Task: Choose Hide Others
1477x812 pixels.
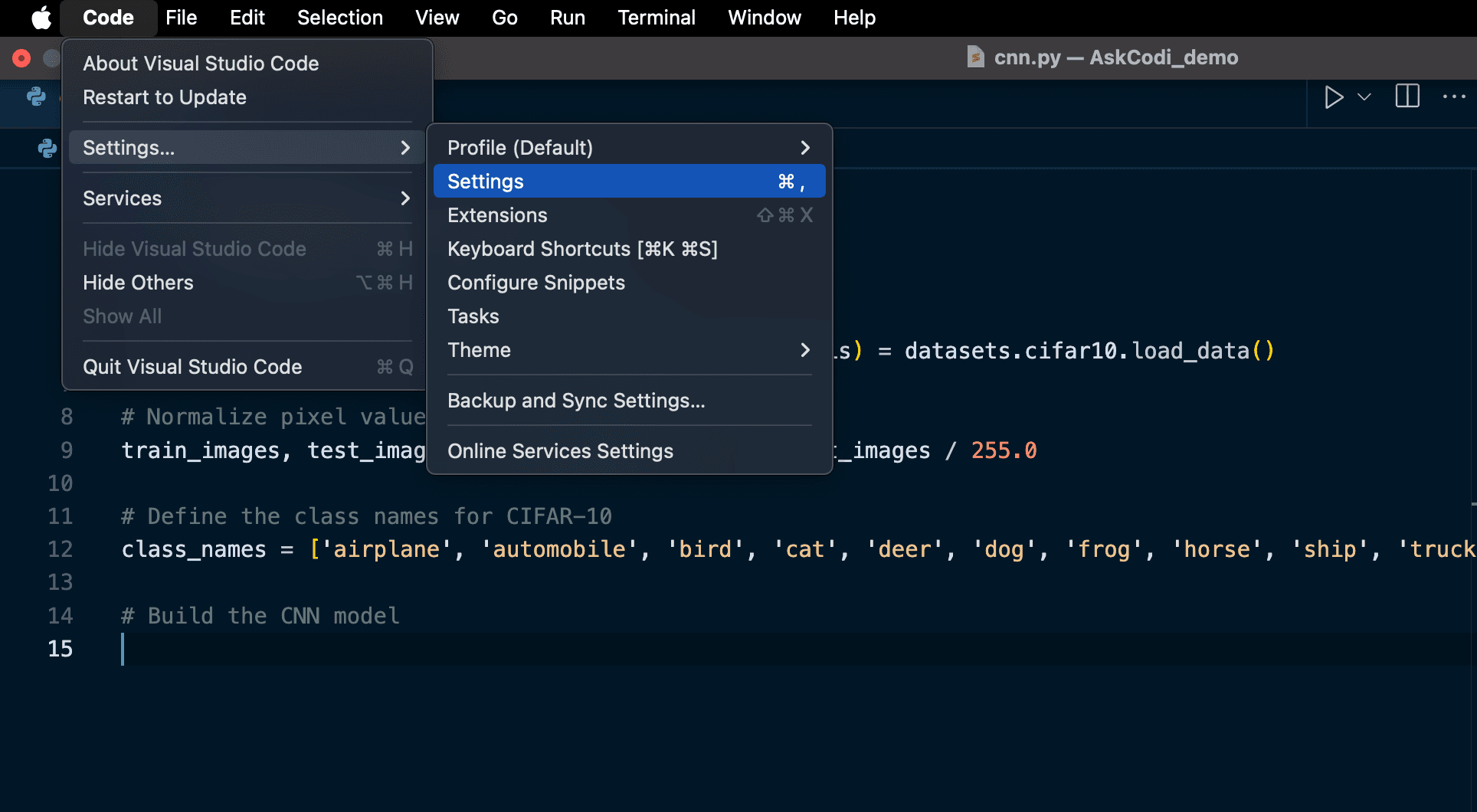Action: [247, 283]
